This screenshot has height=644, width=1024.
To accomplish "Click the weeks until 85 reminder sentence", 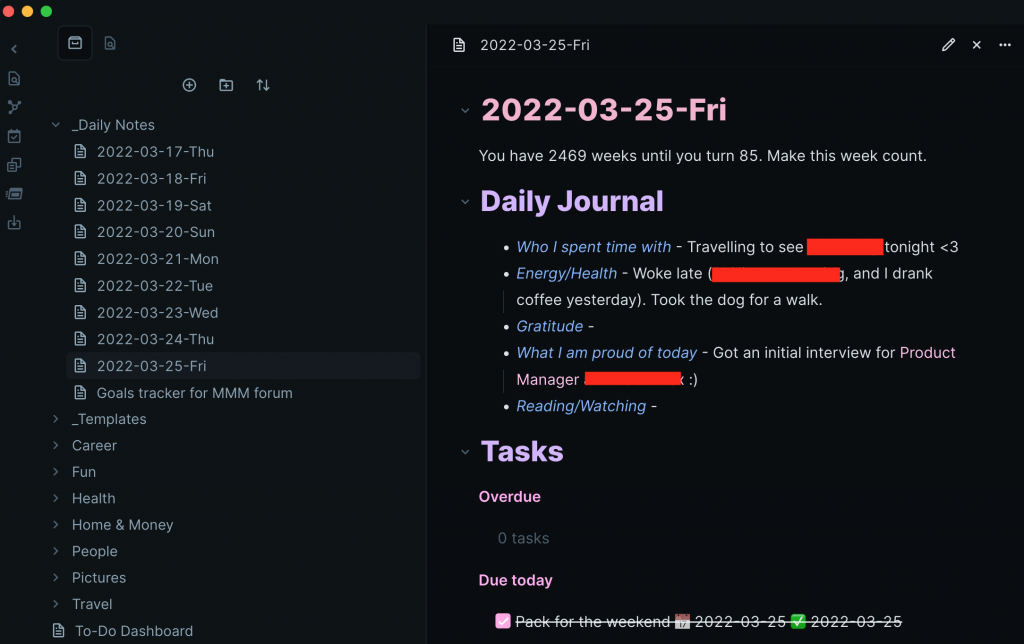I will 702,155.
